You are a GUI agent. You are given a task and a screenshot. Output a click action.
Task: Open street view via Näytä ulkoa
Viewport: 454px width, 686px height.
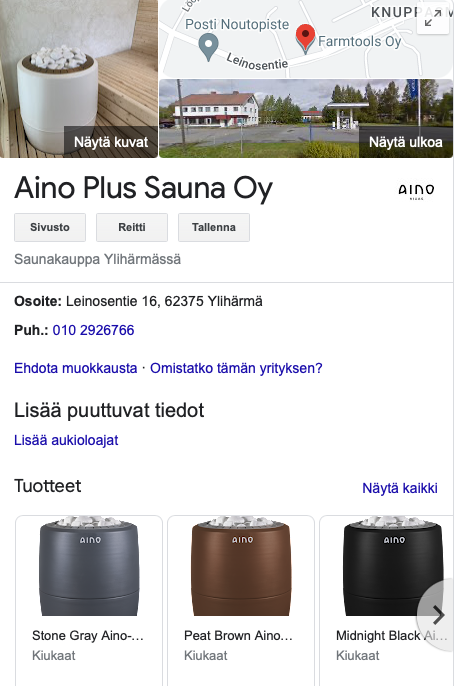pyautogui.click(x=405, y=142)
